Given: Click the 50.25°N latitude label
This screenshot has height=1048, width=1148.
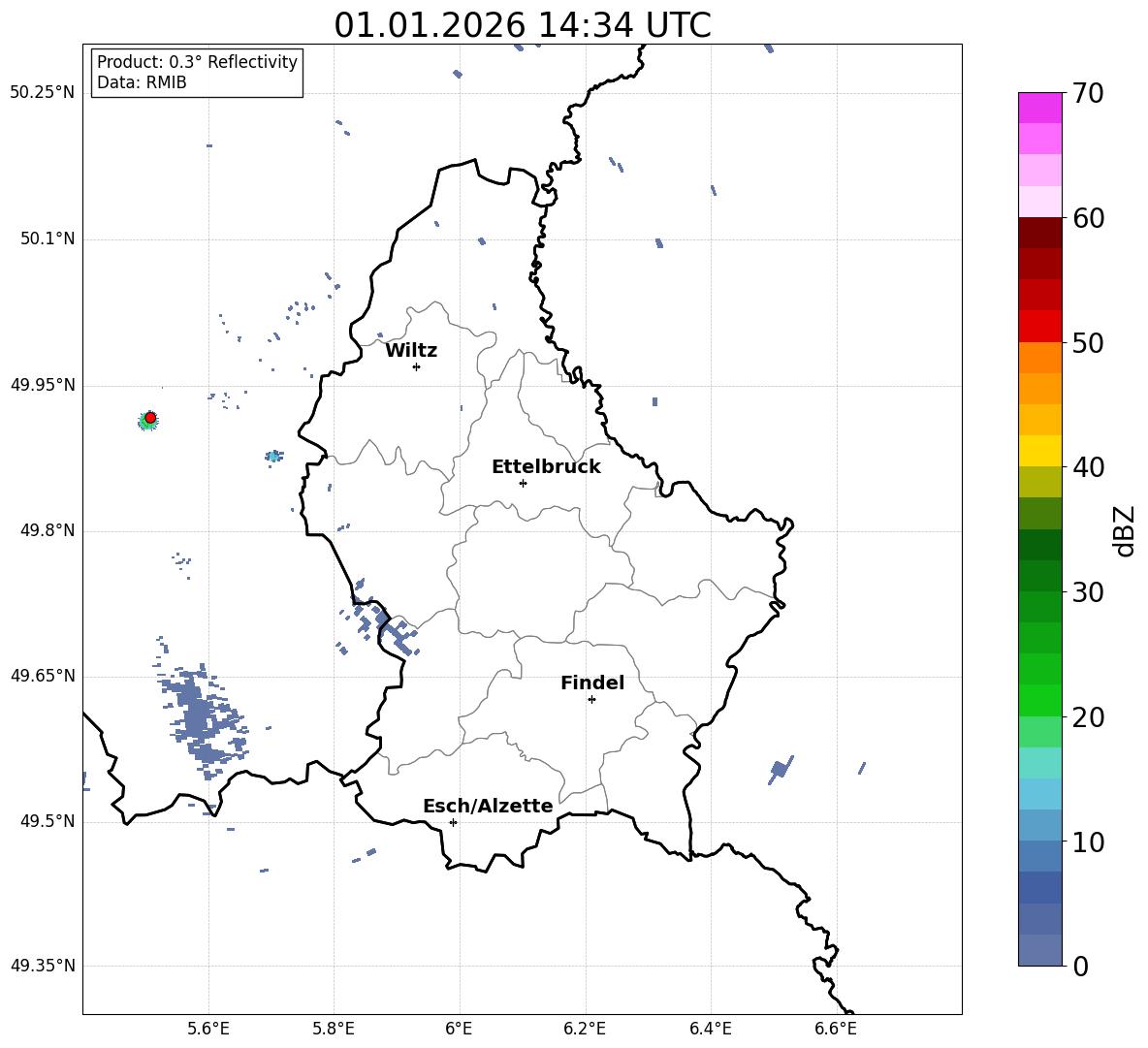Looking at the screenshot, I should tap(42, 93).
